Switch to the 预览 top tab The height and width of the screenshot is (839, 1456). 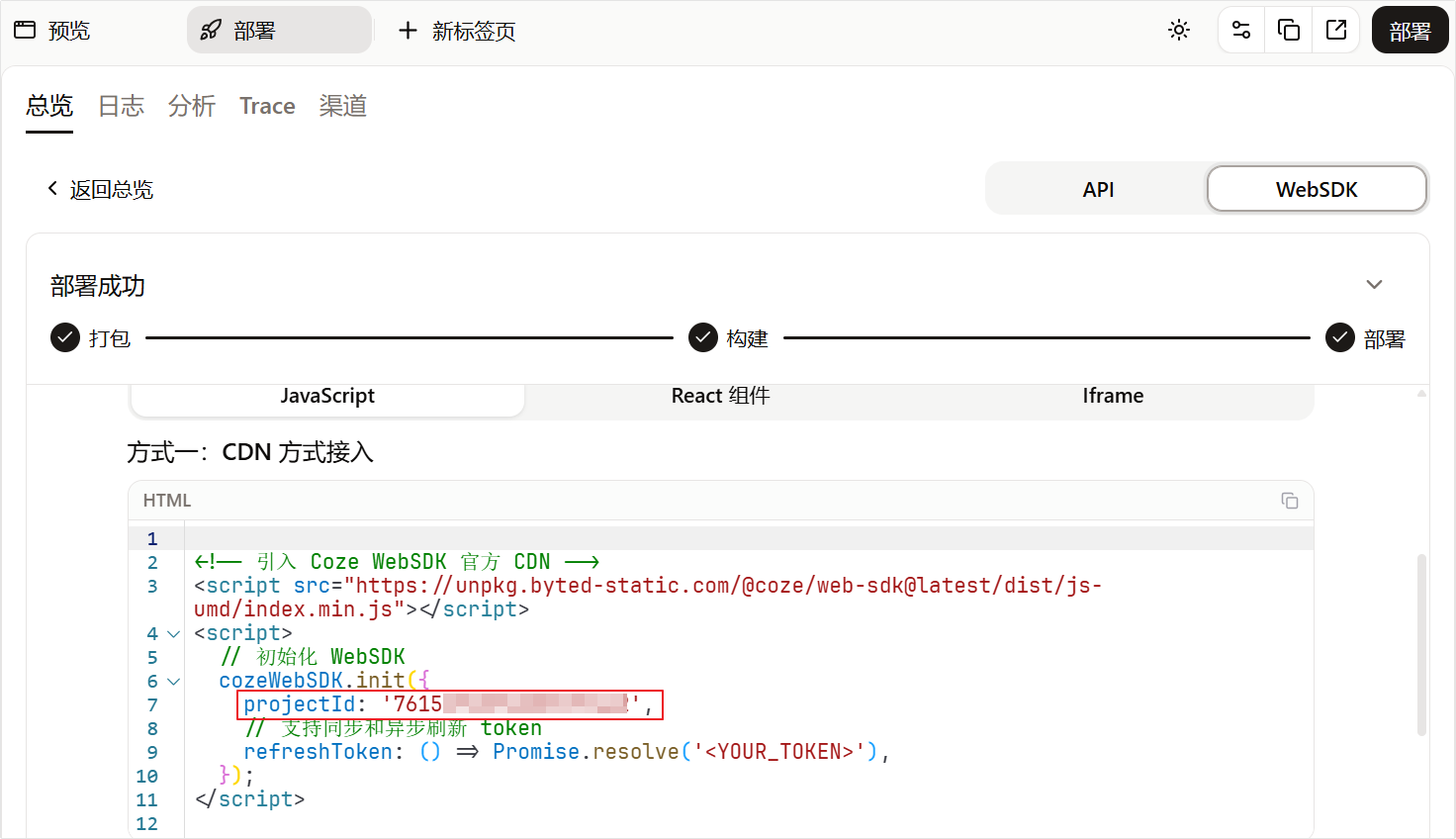click(52, 31)
